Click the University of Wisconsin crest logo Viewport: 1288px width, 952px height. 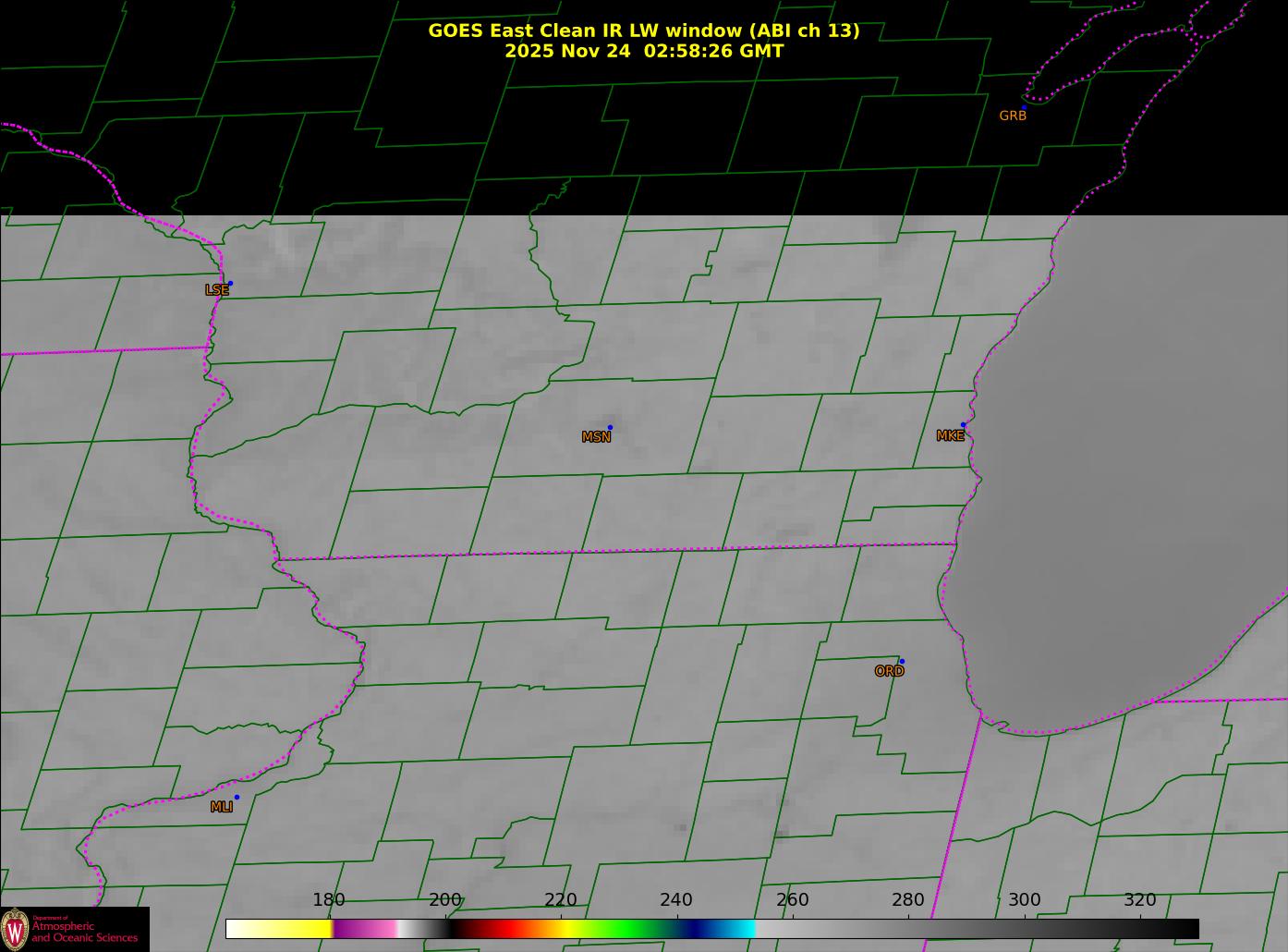click(15, 928)
